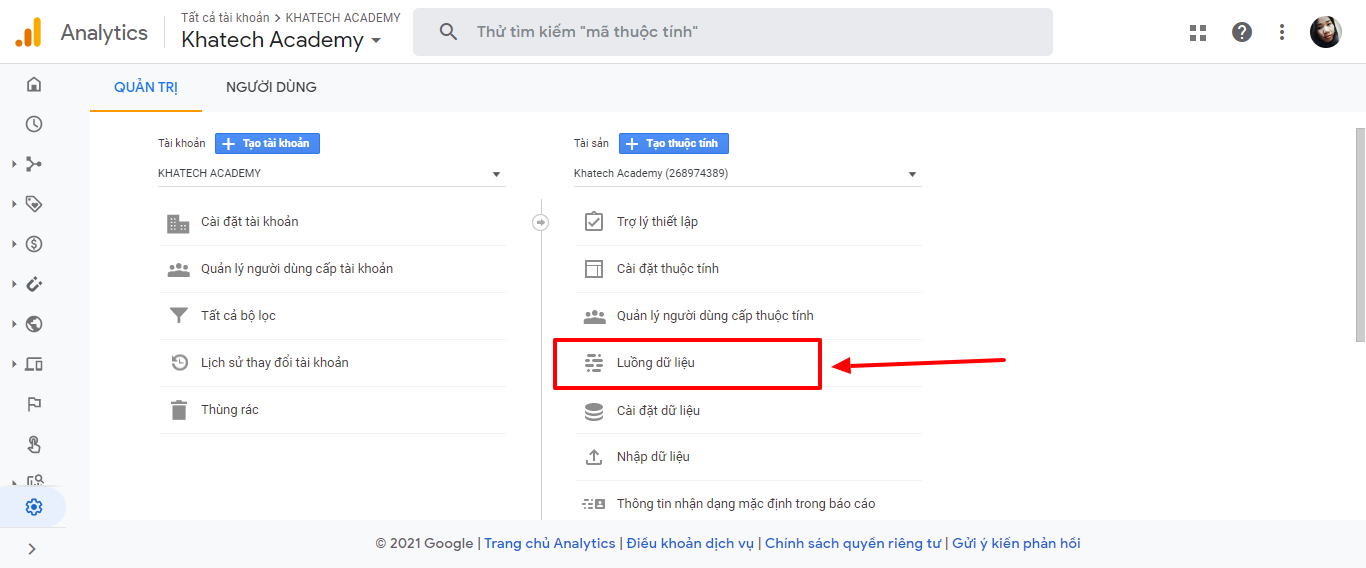This screenshot has height=568, width=1366.
Task: Open the Khatech Academy account switcher header
Action: coord(282,40)
